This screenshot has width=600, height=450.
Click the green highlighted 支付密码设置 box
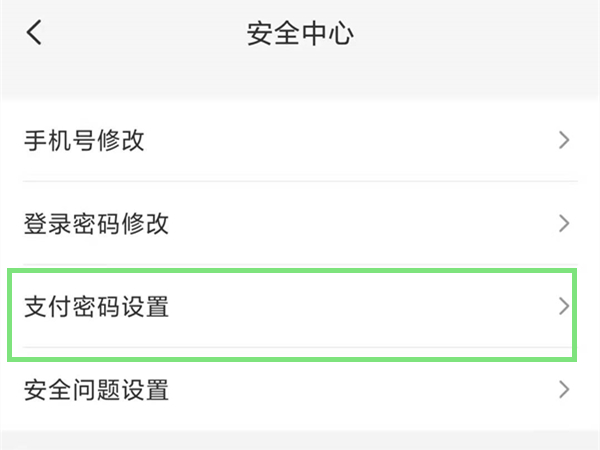pos(291,314)
